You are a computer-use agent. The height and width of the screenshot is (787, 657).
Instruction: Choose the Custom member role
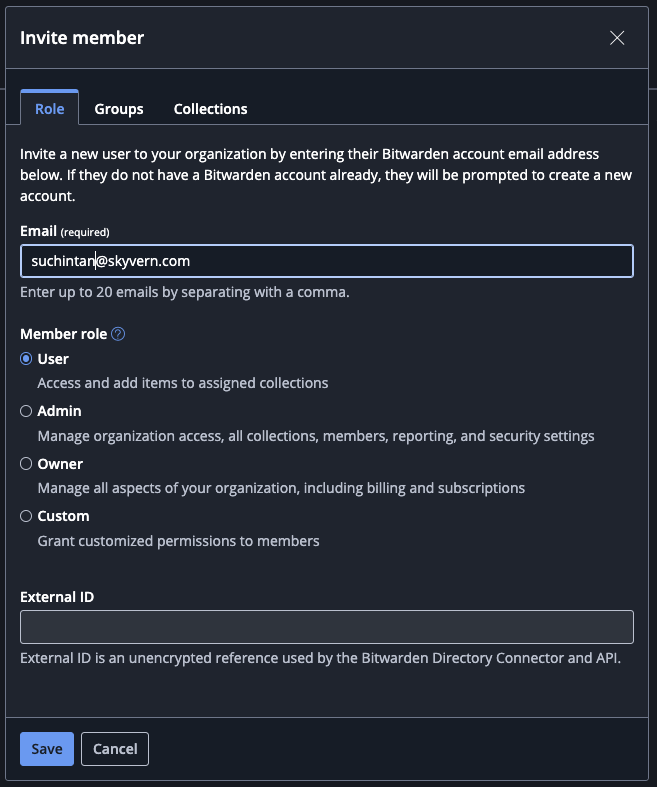coord(26,516)
